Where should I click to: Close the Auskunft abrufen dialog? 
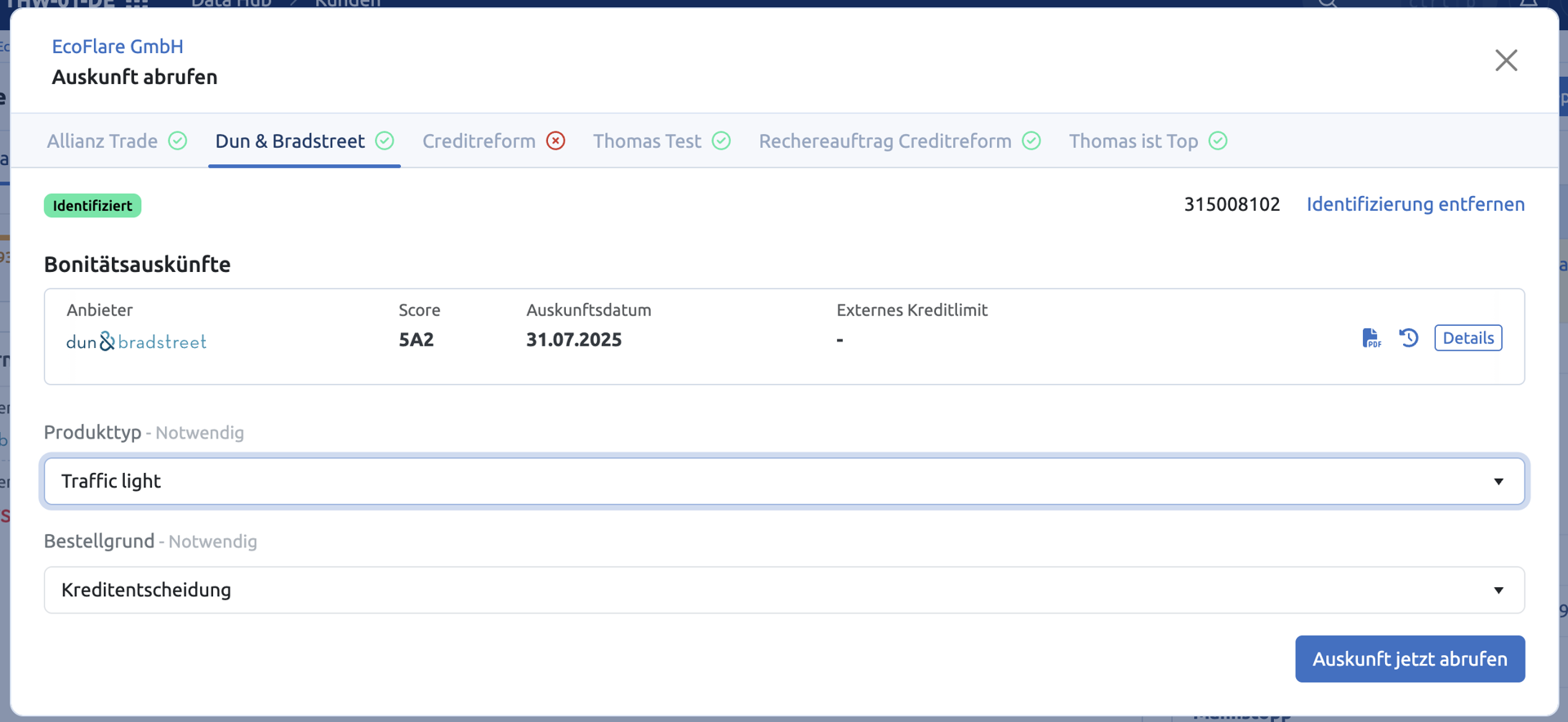pyautogui.click(x=1506, y=60)
